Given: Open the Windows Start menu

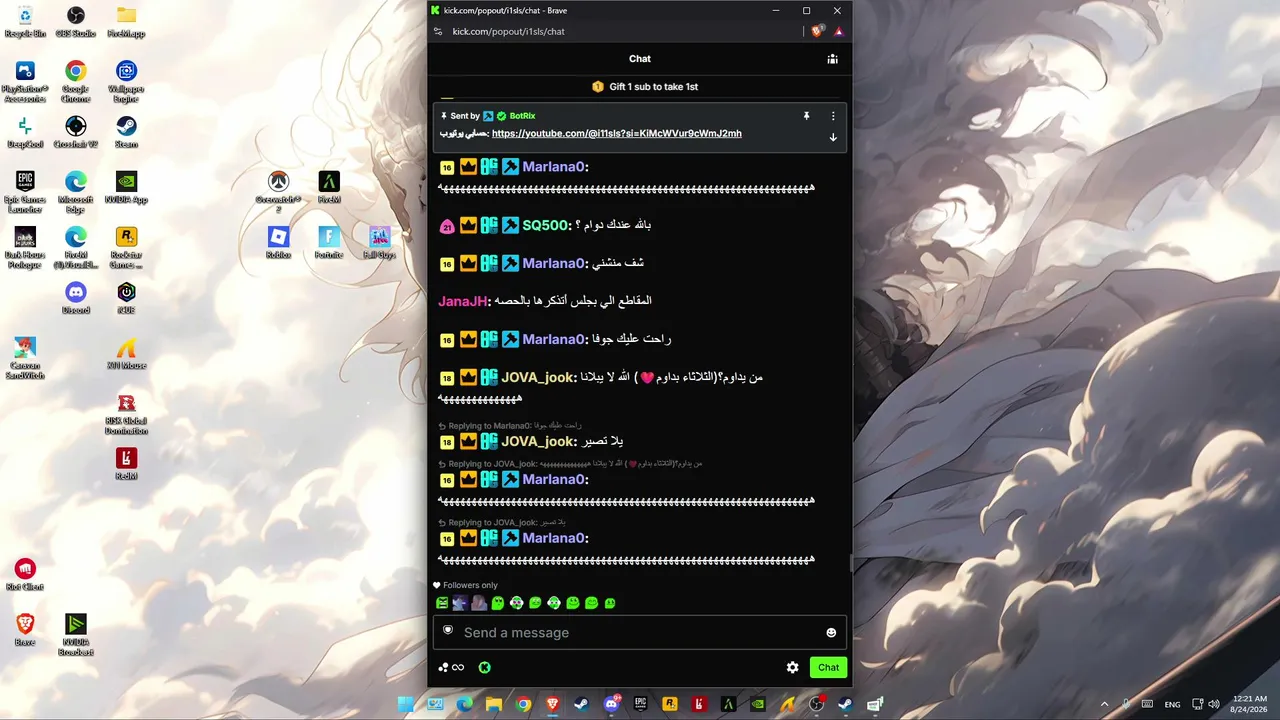Looking at the screenshot, I should 406,705.
